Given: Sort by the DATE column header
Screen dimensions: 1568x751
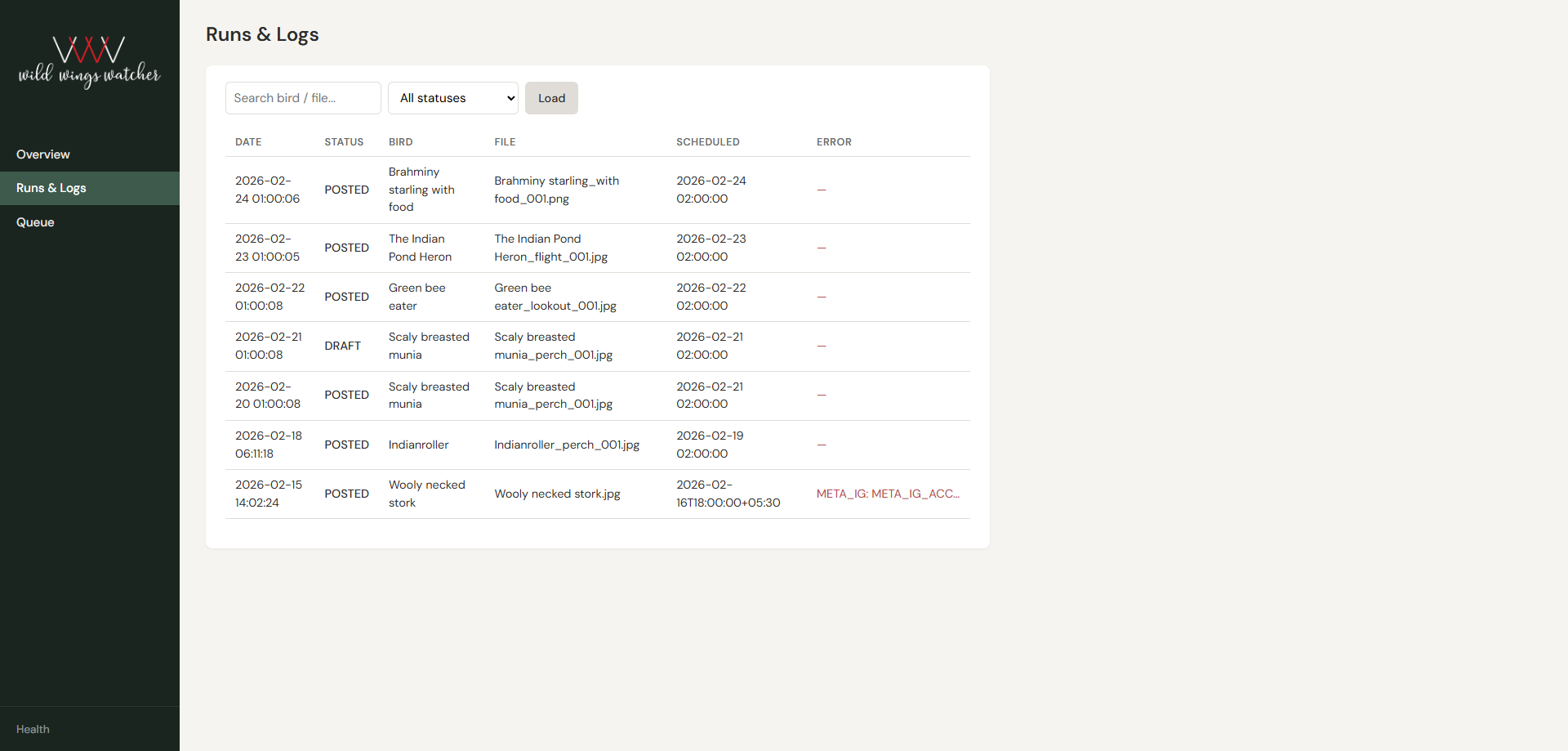Looking at the screenshot, I should click(x=248, y=141).
